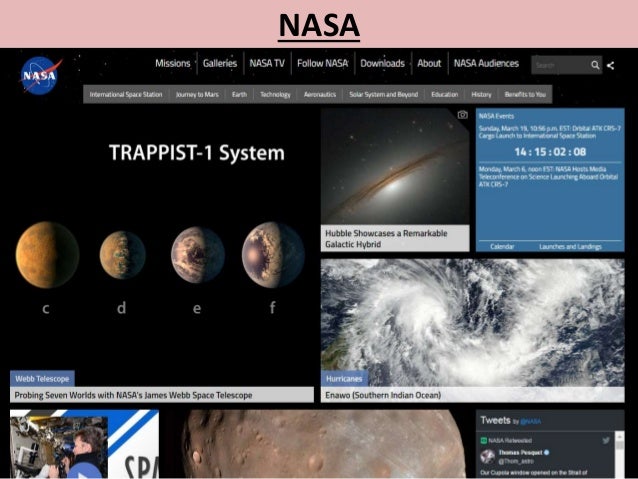Open the Calendar link in NASA Events
The height and width of the screenshot is (479, 638).
[502, 247]
